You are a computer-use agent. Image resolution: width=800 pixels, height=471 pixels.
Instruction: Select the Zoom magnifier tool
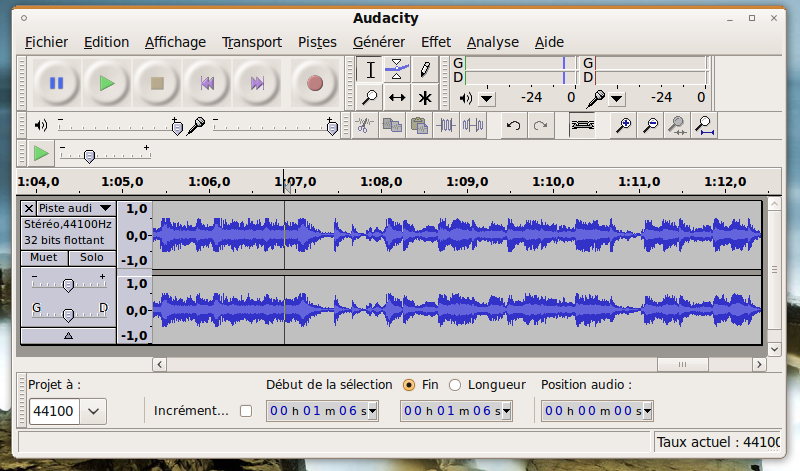(370, 97)
